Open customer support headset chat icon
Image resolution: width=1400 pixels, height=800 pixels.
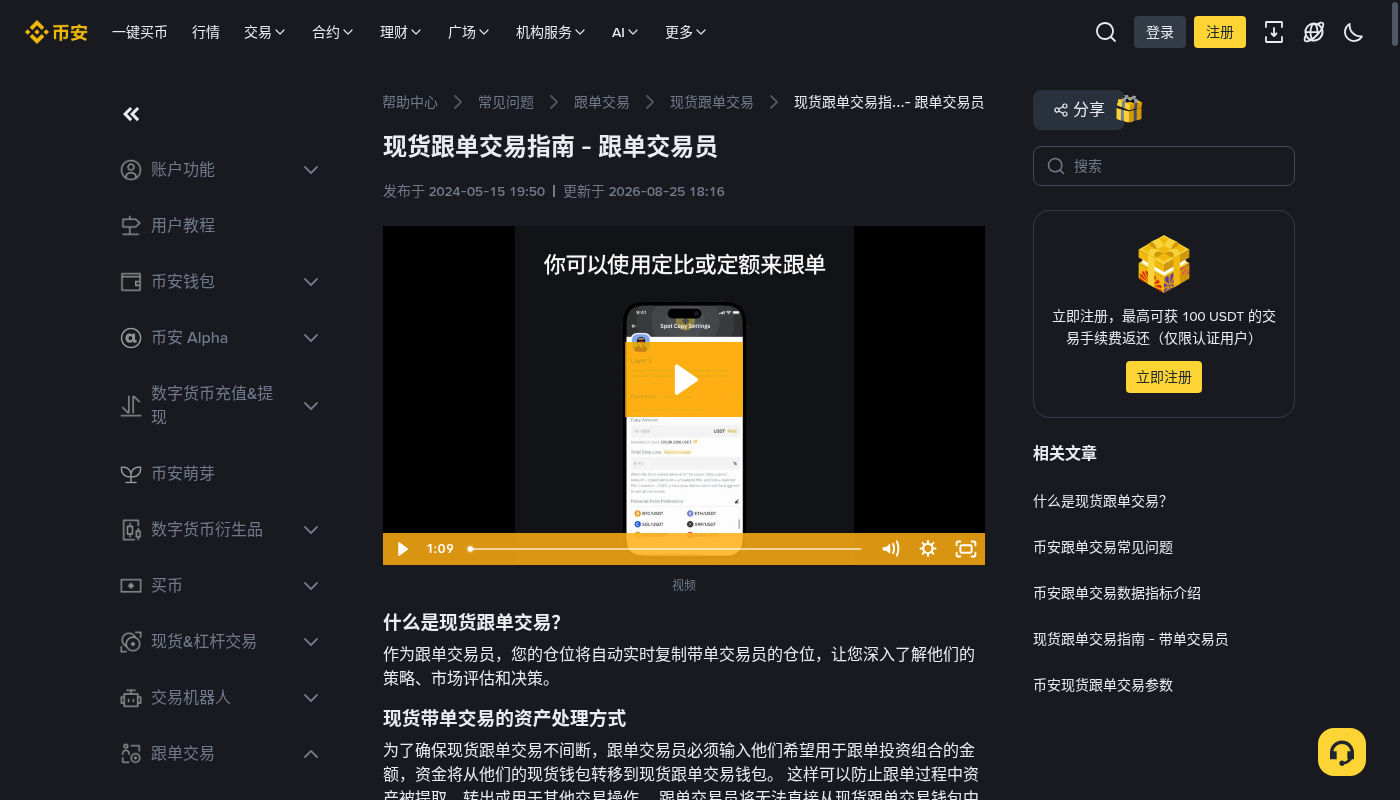(1342, 752)
